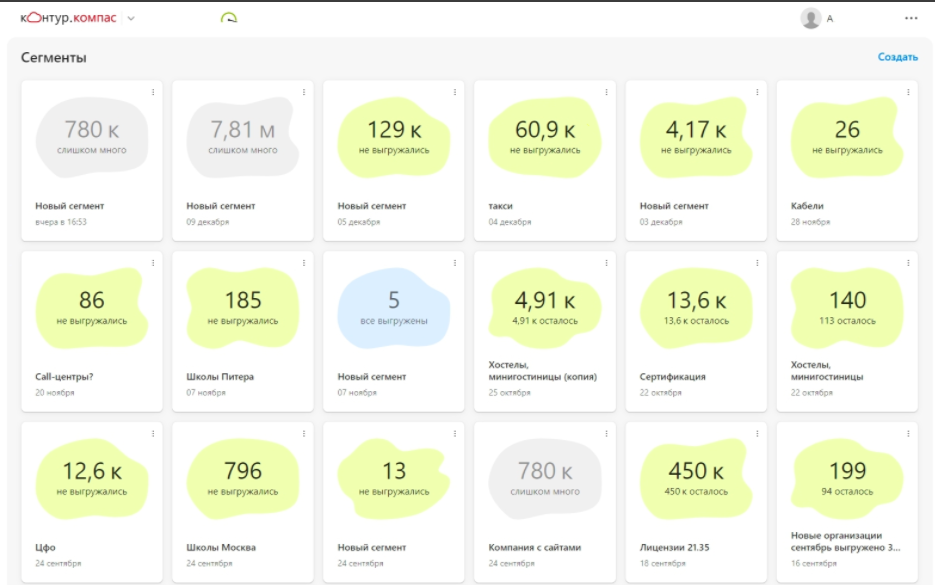Image resolution: width=935 pixels, height=585 pixels.
Task: Open kebab menu on Школы Питера card
Action: (304, 263)
